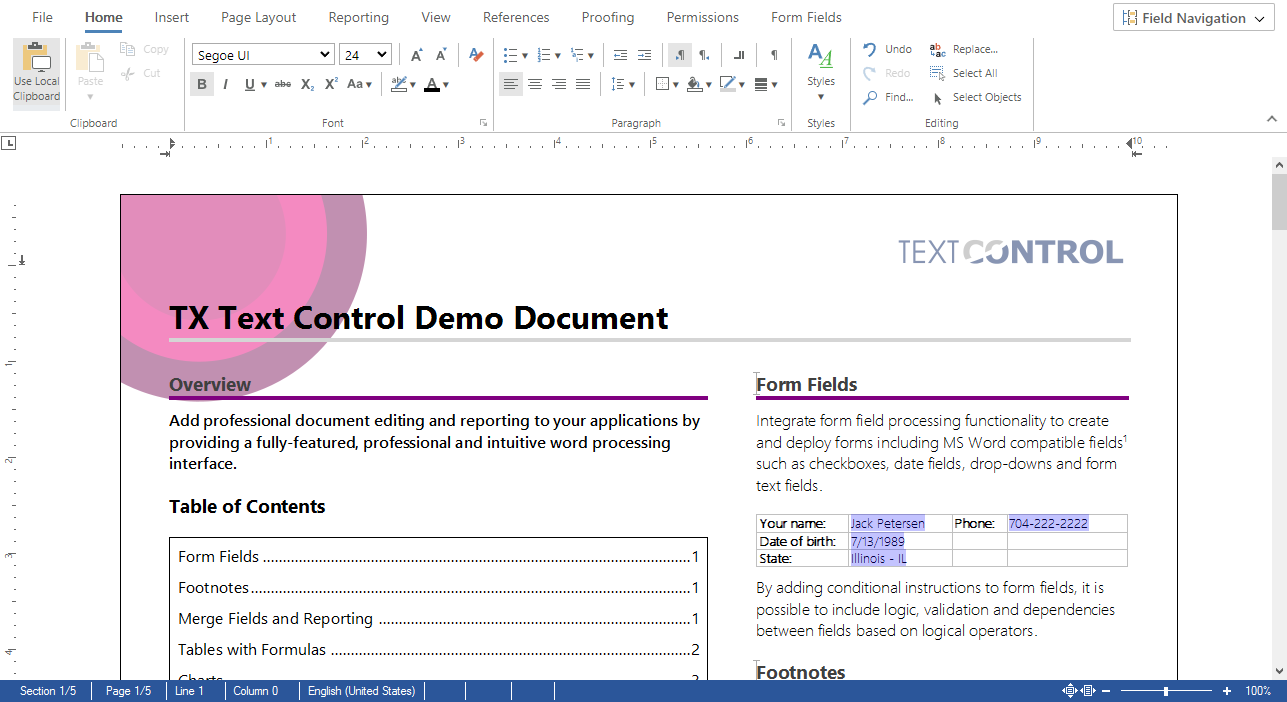Expand the numbered list dropdown
1287x702 pixels.
[557, 55]
